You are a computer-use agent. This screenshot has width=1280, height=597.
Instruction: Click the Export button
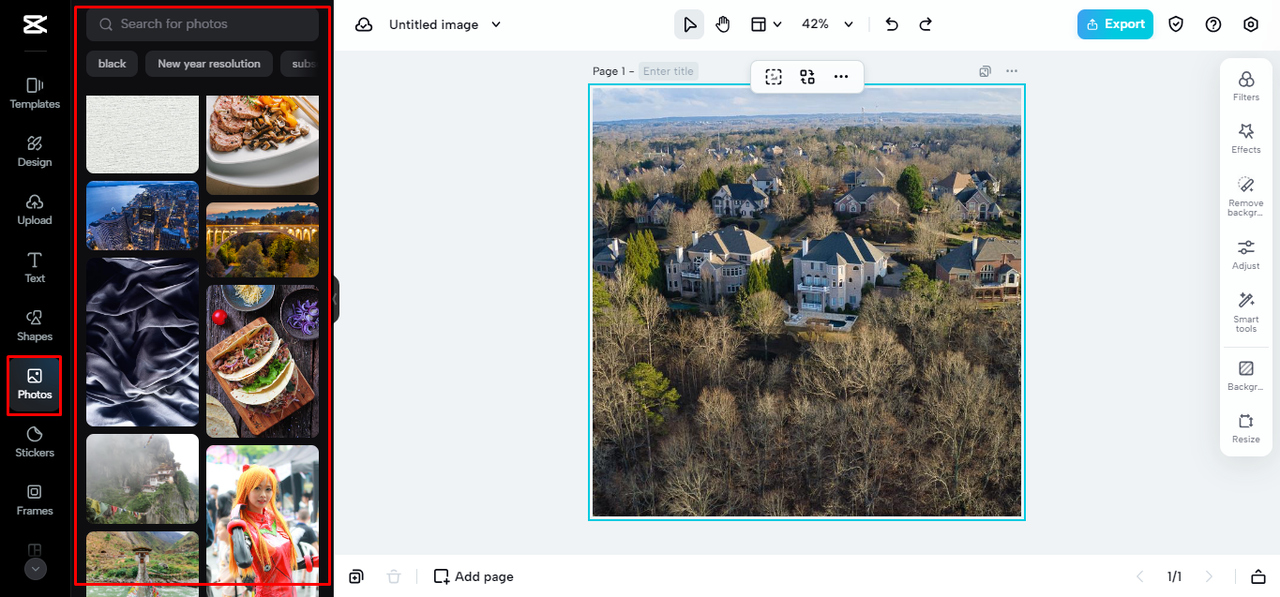1115,25
